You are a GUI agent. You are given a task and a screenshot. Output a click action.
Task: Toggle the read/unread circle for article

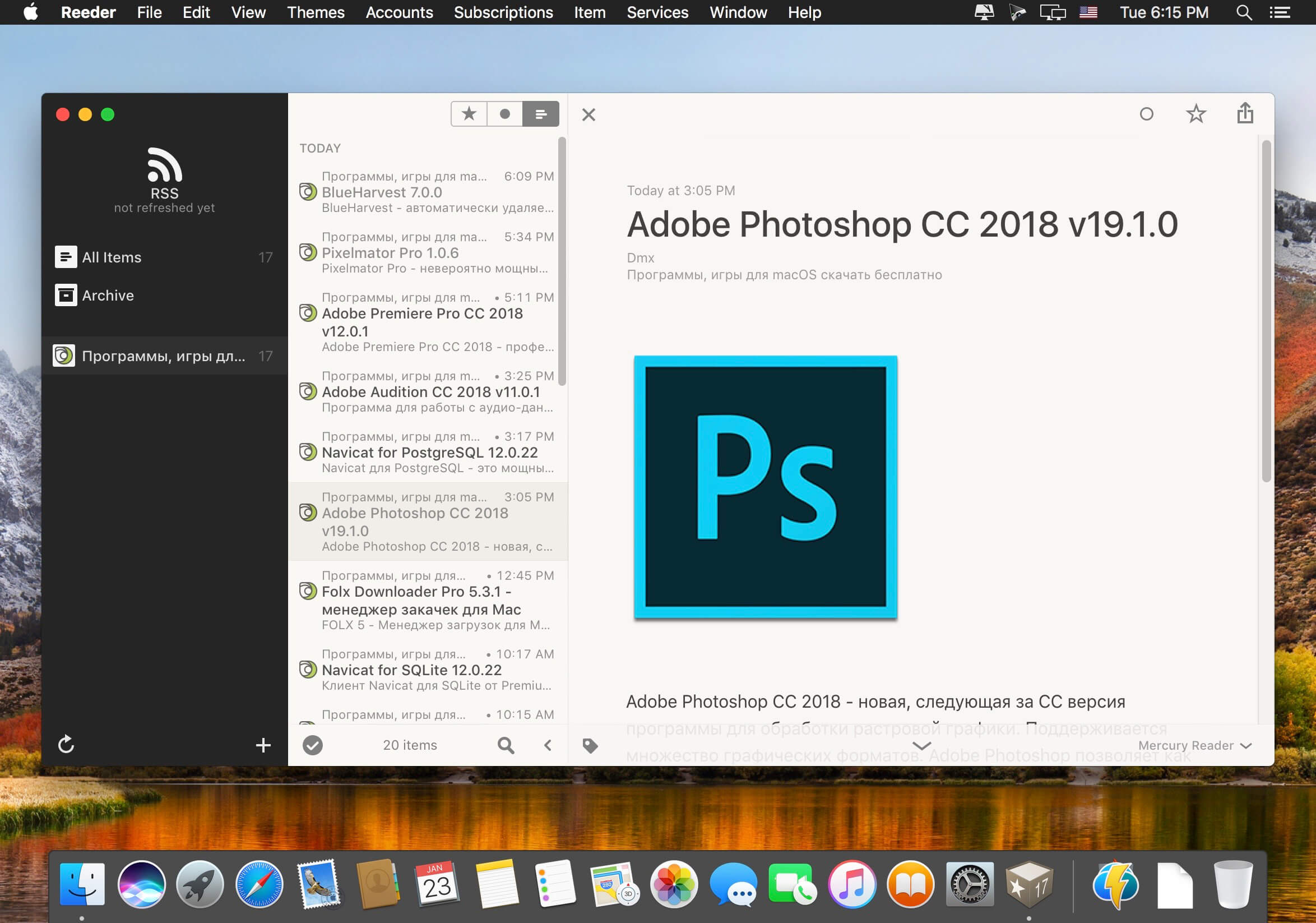pyautogui.click(x=1146, y=114)
